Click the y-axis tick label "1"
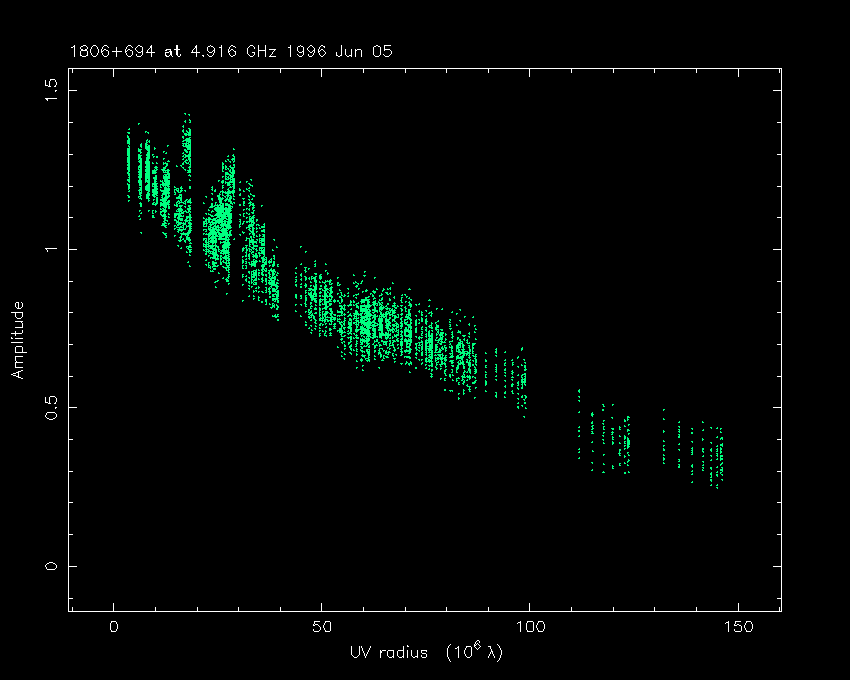The height and width of the screenshot is (680, 850). tap(51, 249)
